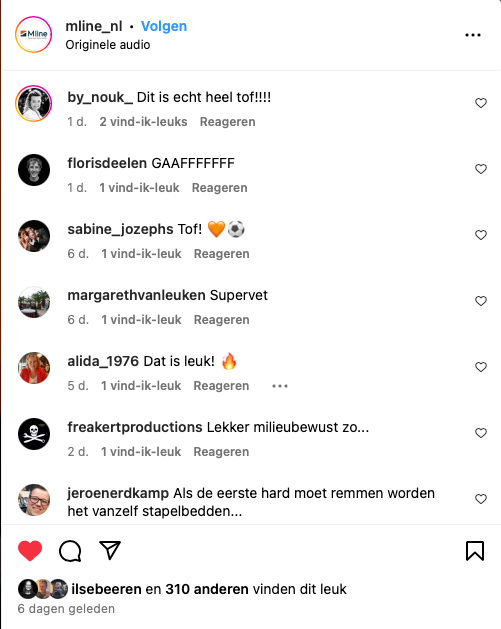This screenshot has width=501, height=629.
Task: Toggle like on freakertproductions comment
Action: (481, 433)
